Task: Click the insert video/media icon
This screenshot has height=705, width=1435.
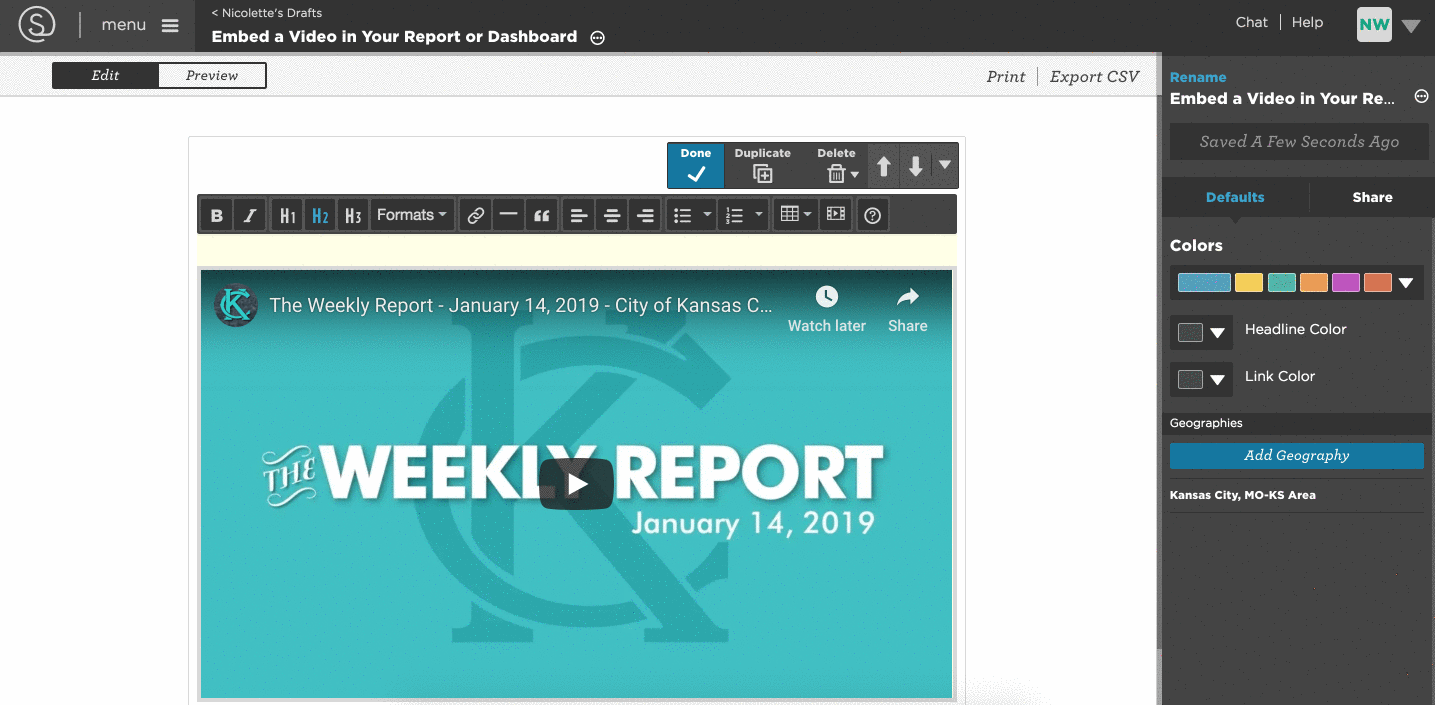Action: coord(836,215)
